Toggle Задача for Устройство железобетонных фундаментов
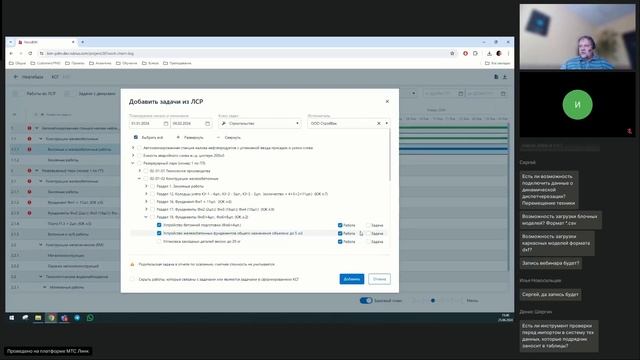Viewport: 640px width, 360px height. point(368,233)
